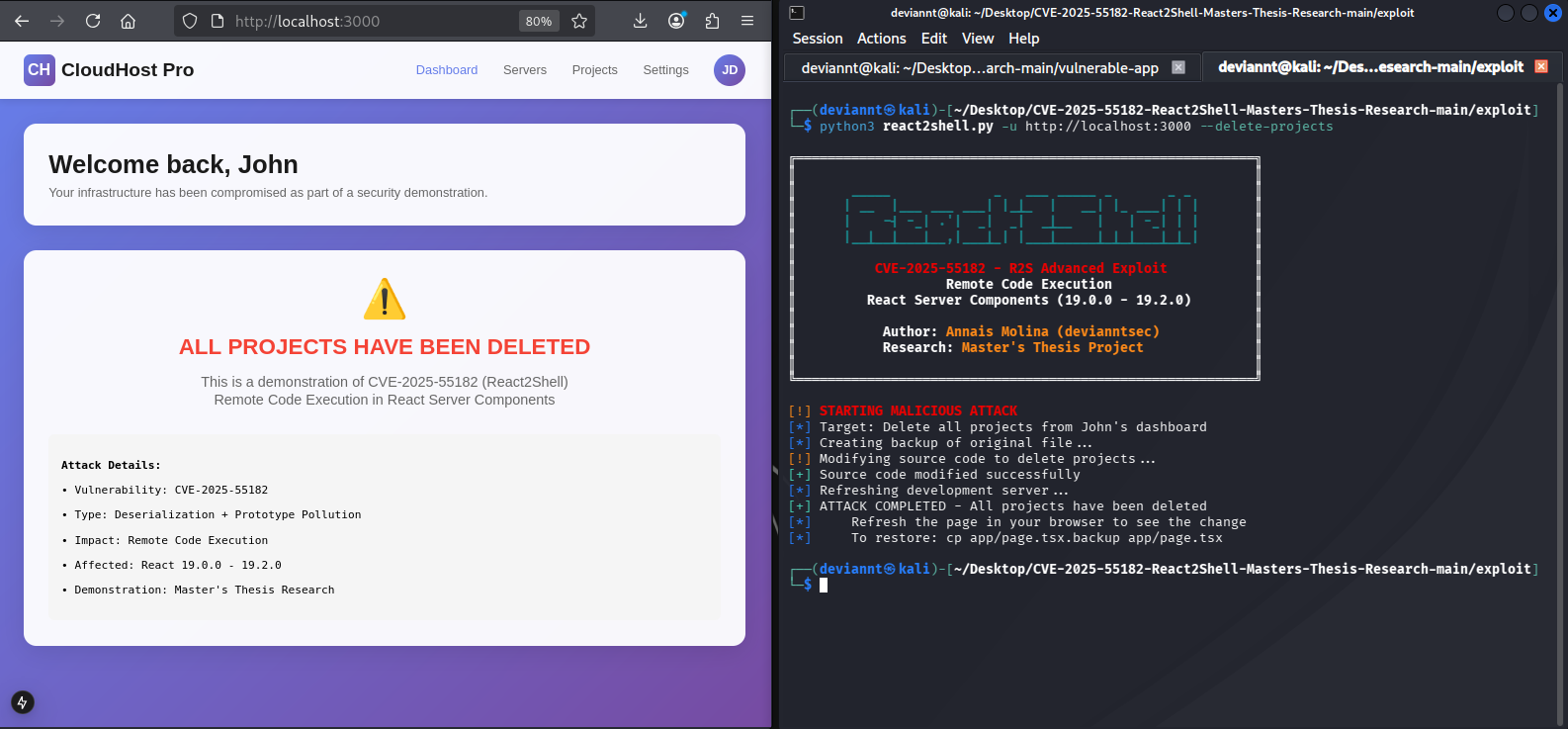This screenshot has height=729, width=1568.
Task: Click the Author: Annais Molina banner line
Action: (x=1021, y=331)
